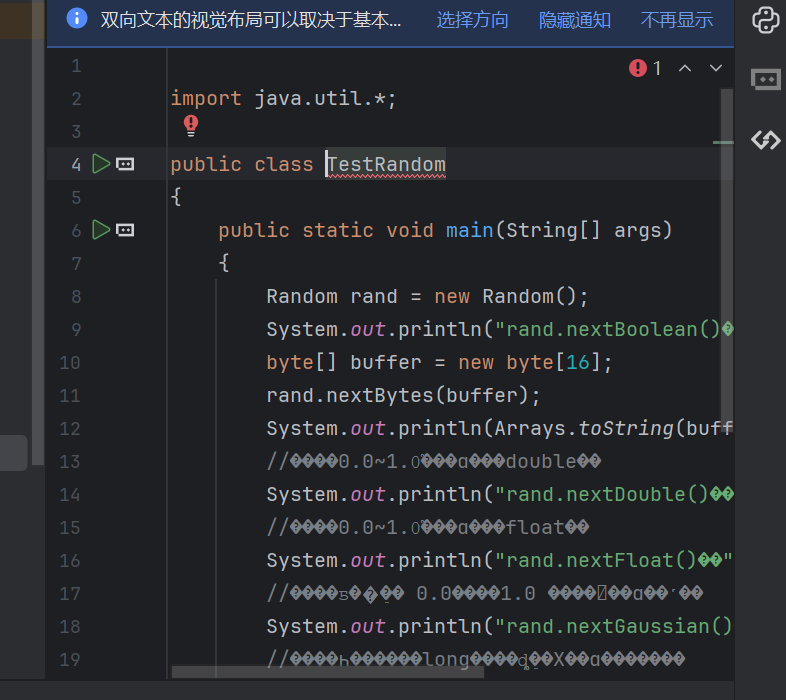Click 'byte[] buffer = new byte[16];' line

point(439,363)
